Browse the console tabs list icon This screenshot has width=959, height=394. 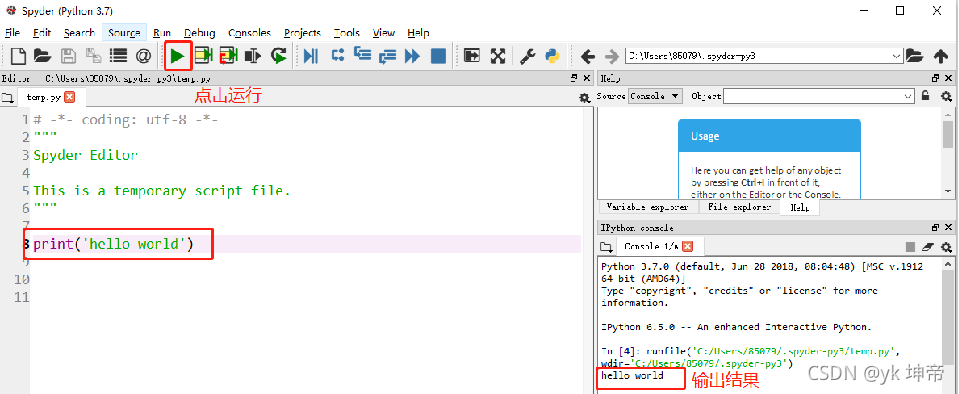click(606, 247)
